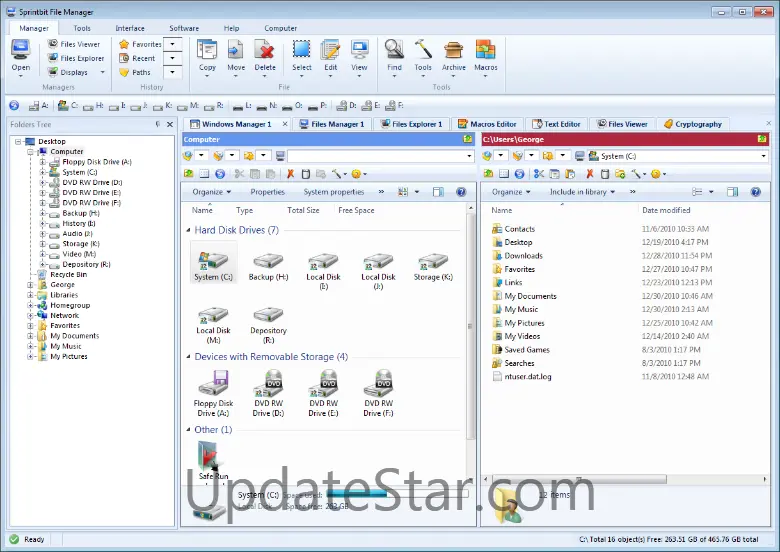This screenshot has height=552, width=780.
Task: Select ntuser.dat.log file
Action: click(528, 376)
